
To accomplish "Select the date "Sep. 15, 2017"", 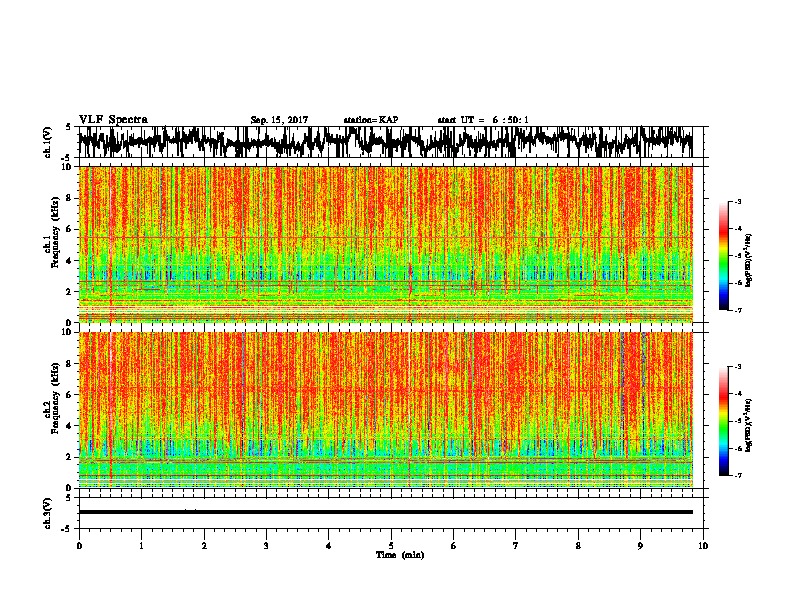I will click(x=279, y=120).
